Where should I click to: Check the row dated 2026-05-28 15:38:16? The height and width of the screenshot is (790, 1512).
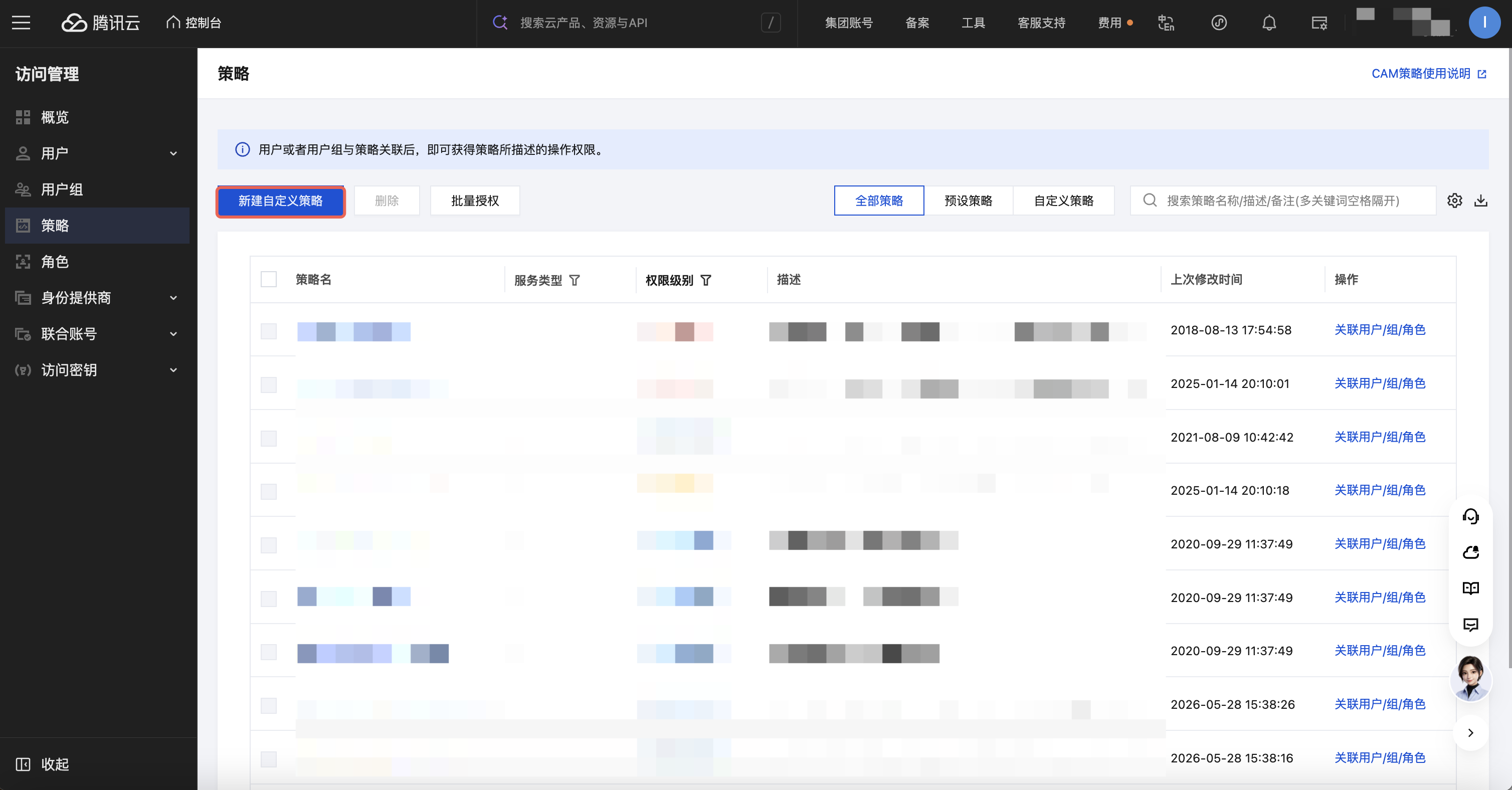(x=268, y=759)
